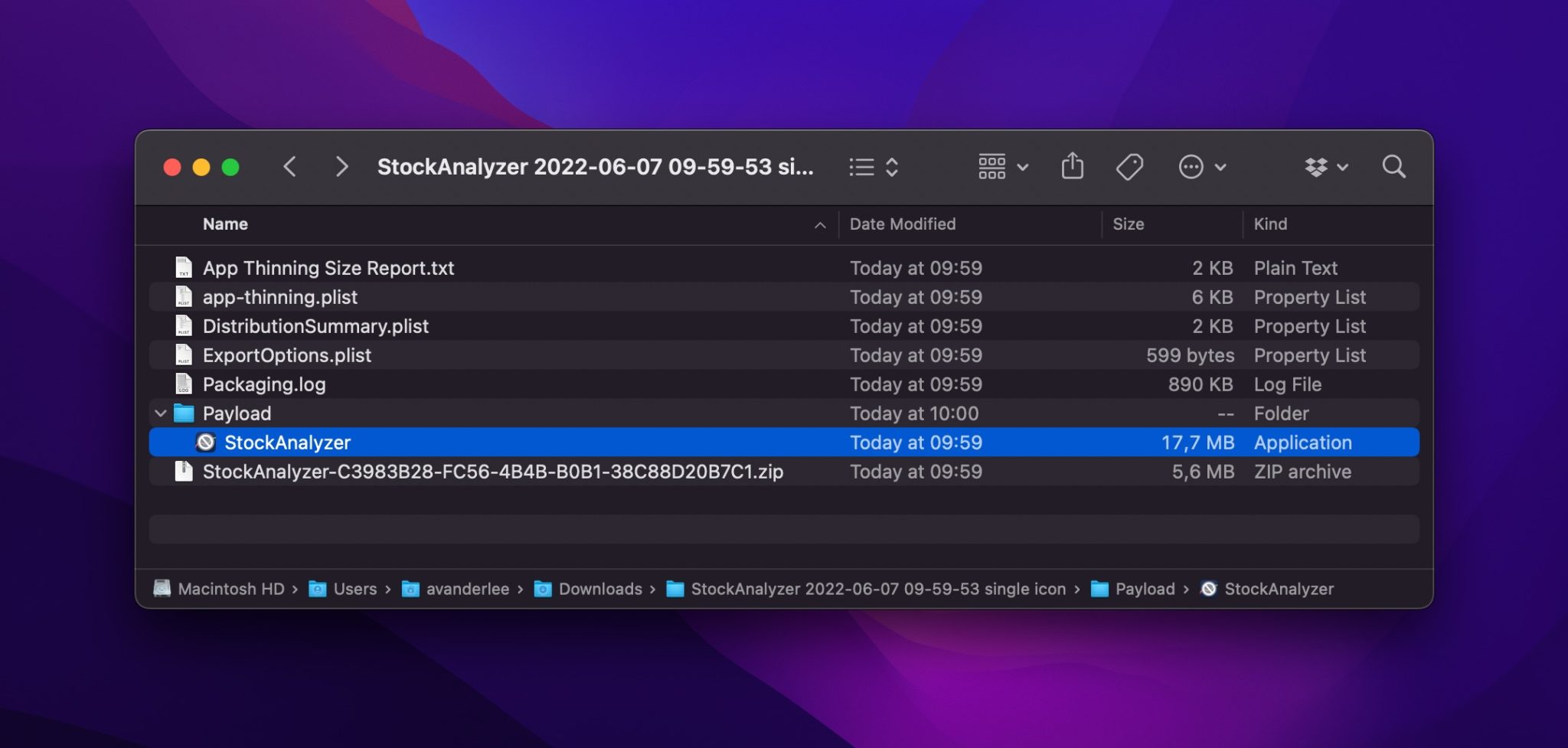Screen dimensions: 1568x748
Task: Open the Share icon in the toolbar
Action: point(1073,166)
